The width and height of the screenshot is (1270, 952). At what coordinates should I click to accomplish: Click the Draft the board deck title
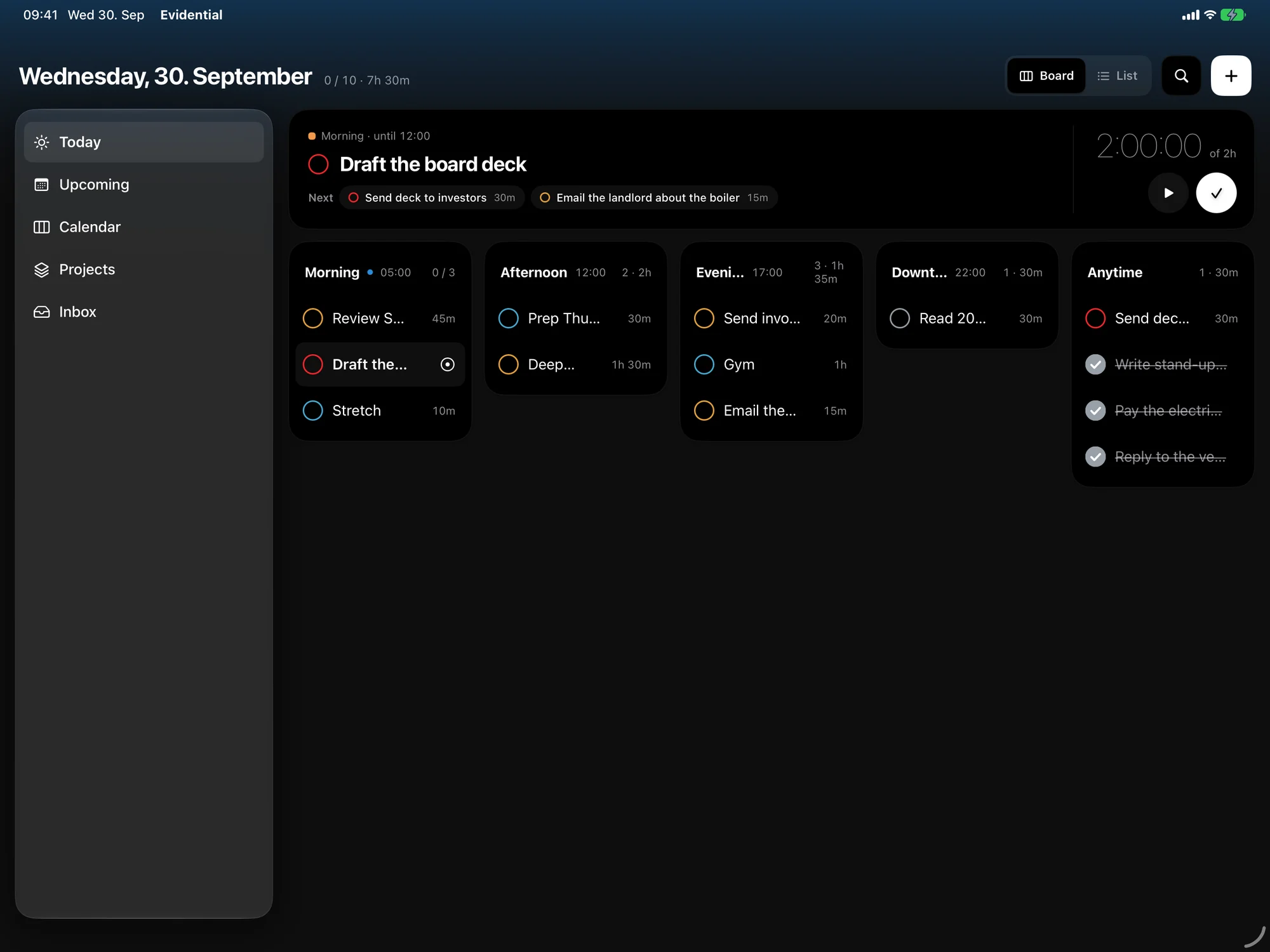point(433,164)
